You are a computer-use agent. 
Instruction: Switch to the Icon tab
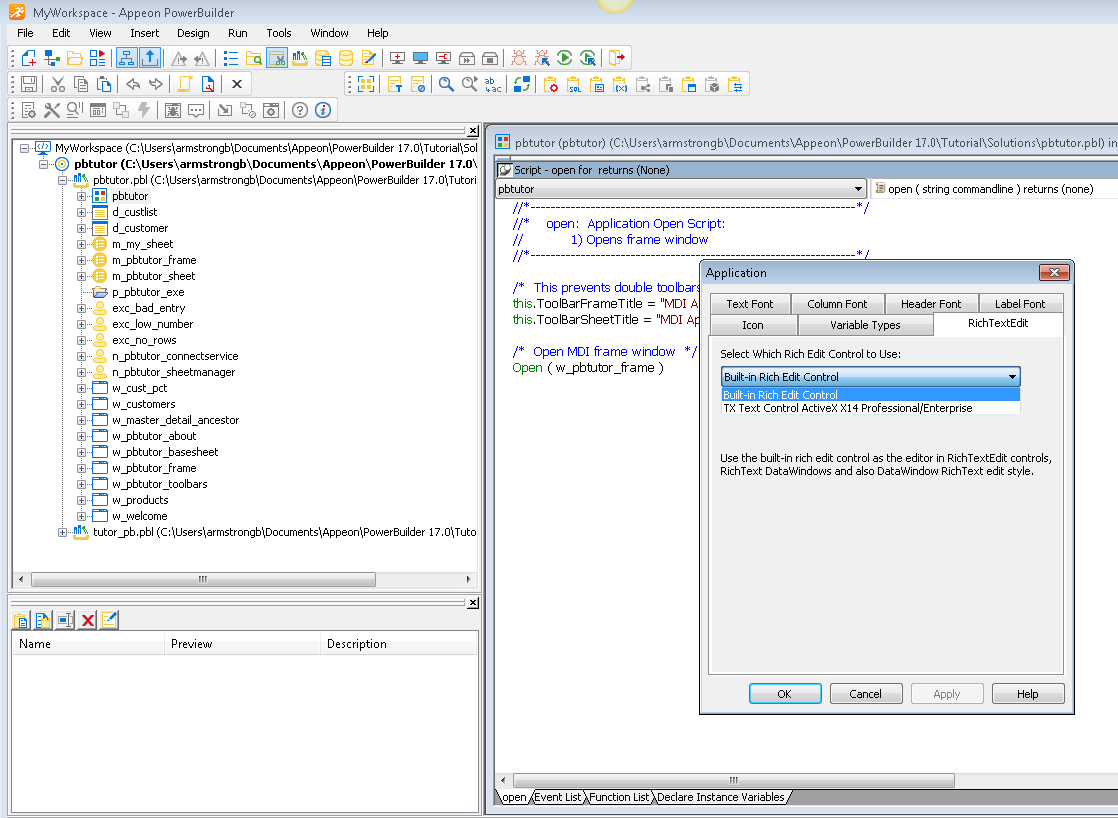pos(753,325)
